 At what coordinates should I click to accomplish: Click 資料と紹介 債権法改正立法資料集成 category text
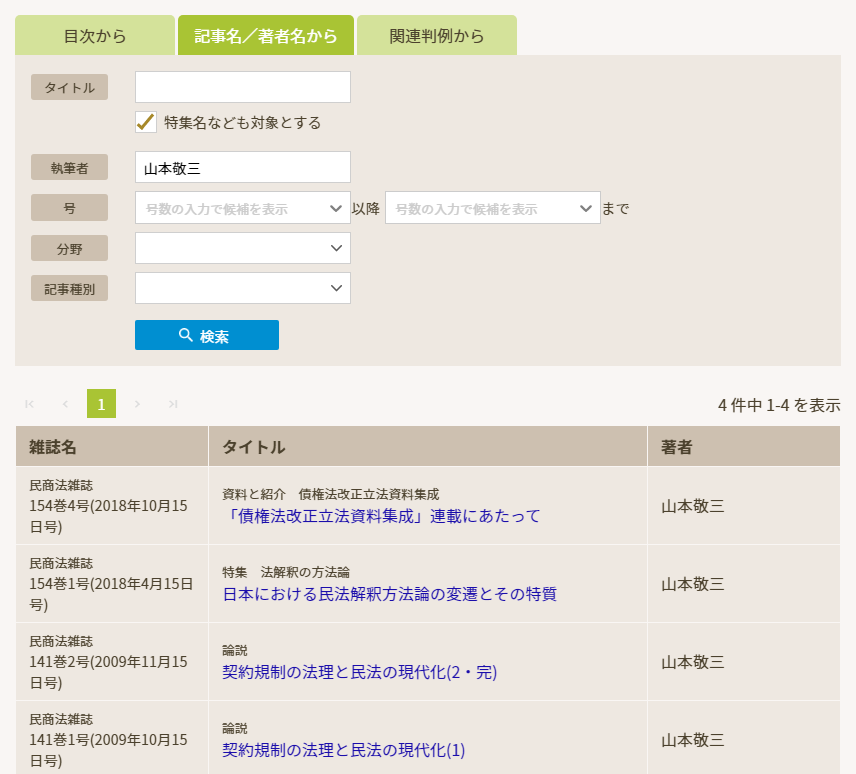coord(331,494)
